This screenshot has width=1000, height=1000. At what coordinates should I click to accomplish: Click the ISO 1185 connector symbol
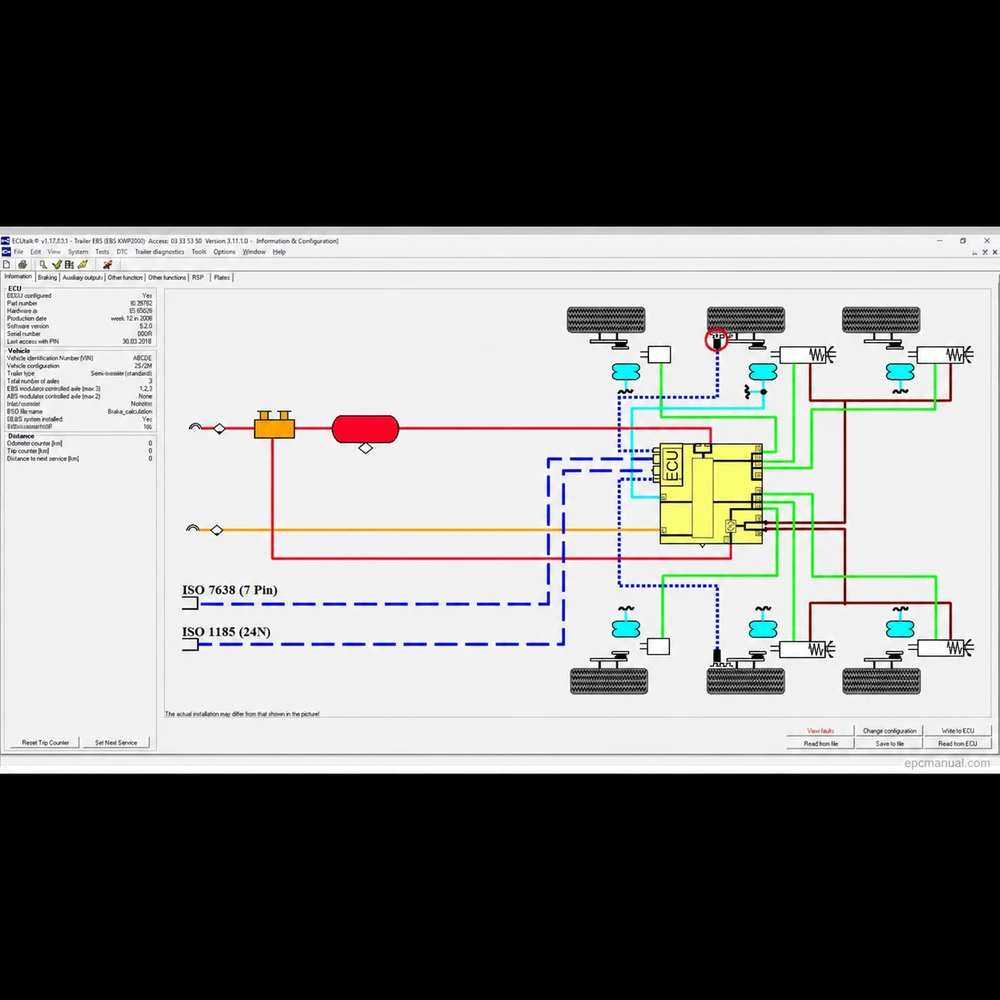(190, 645)
